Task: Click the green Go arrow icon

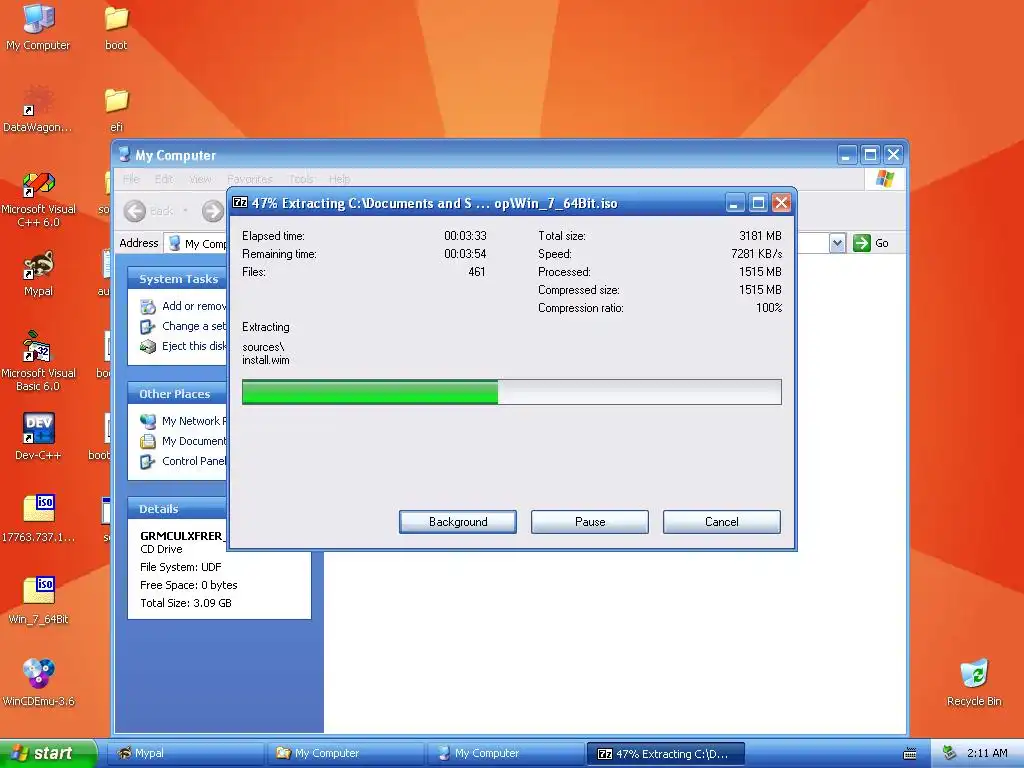Action: tap(861, 243)
